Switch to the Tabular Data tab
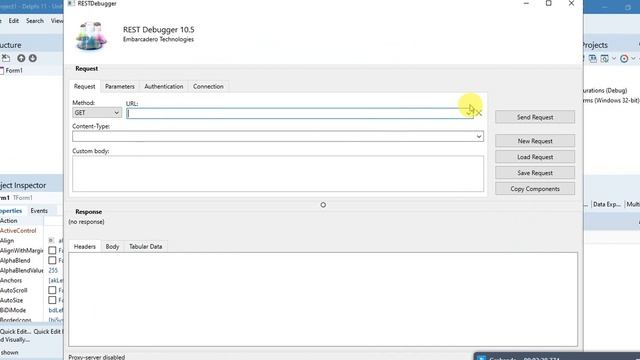The height and width of the screenshot is (360, 640). coord(146,247)
